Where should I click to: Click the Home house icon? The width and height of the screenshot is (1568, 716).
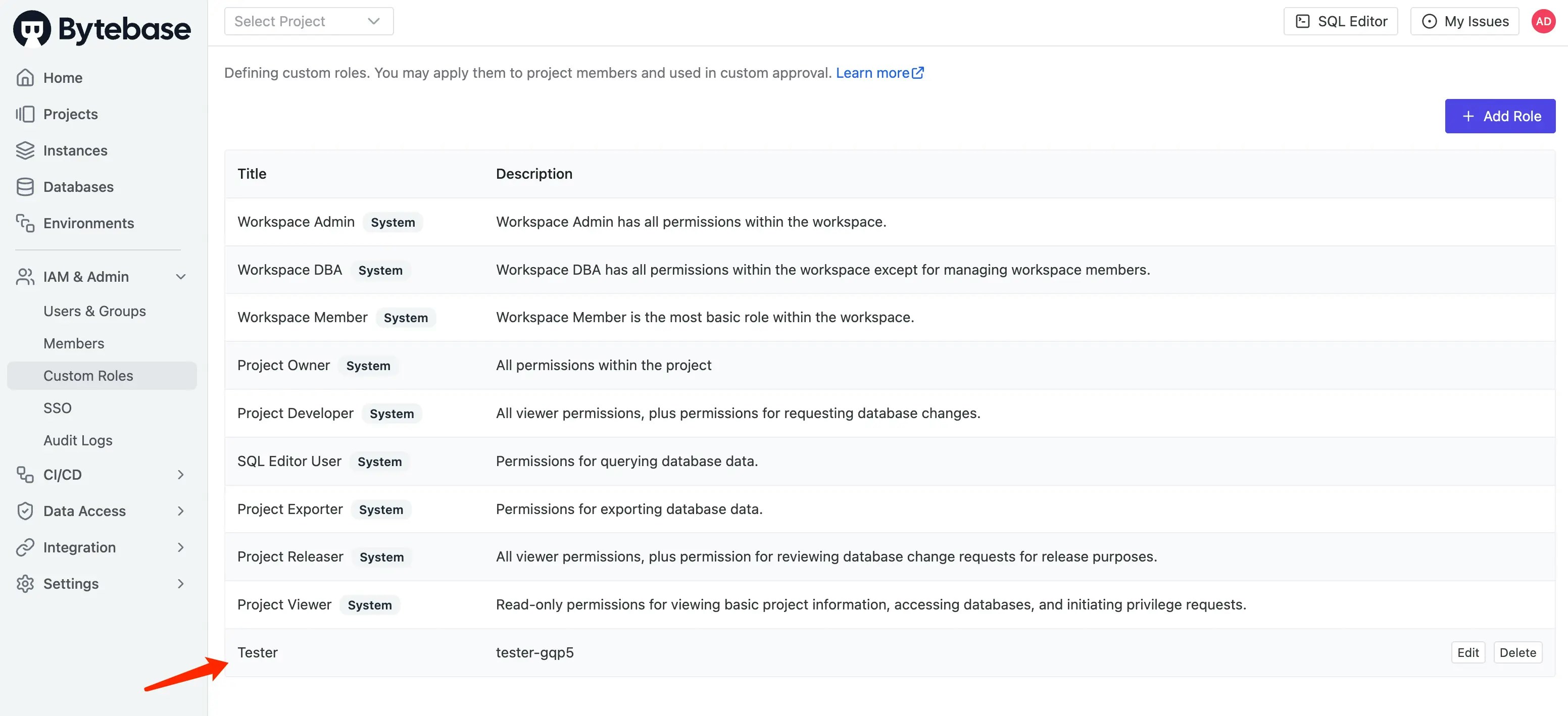pyautogui.click(x=25, y=78)
